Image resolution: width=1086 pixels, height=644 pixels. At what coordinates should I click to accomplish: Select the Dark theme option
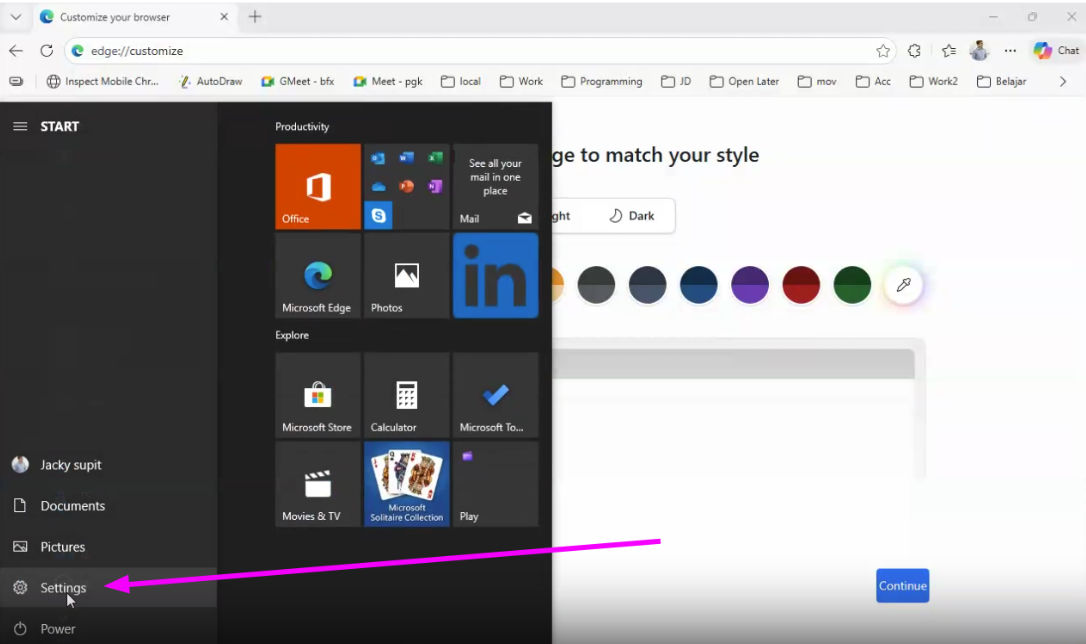pyautogui.click(x=632, y=216)
